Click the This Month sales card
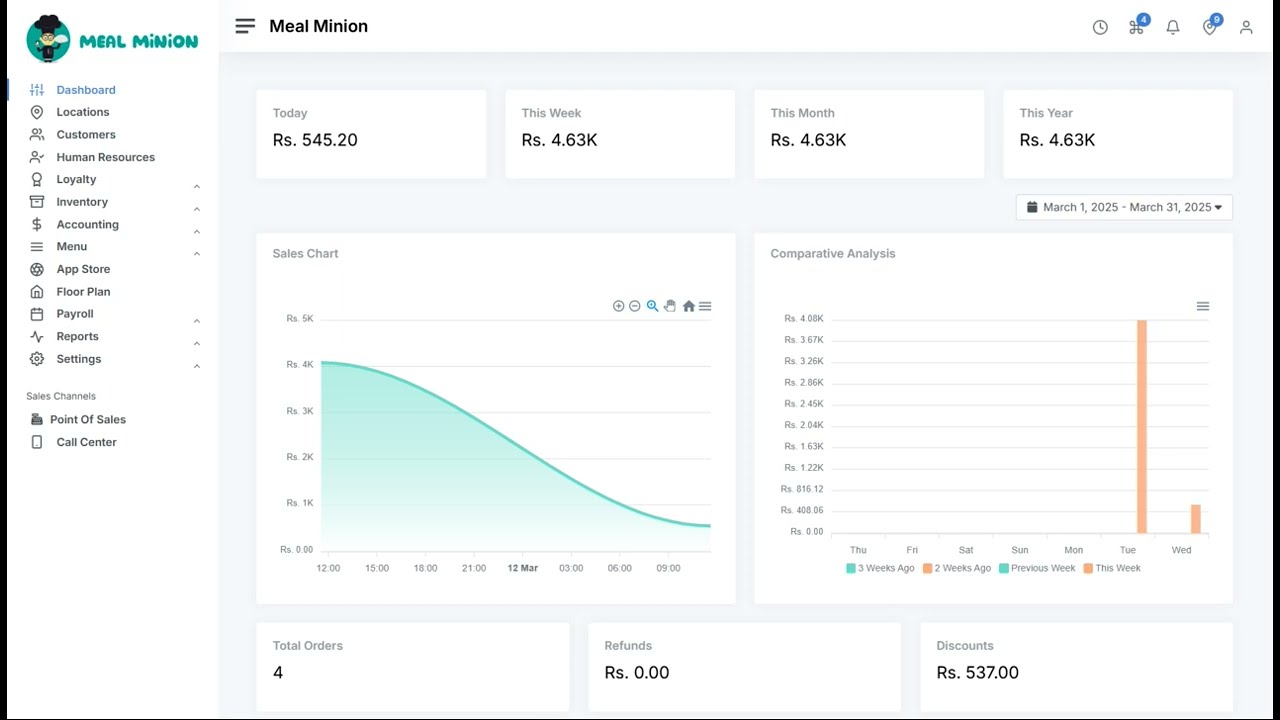Image resolution: width=1280 pixels, height=720 pixels. (869, 134)
